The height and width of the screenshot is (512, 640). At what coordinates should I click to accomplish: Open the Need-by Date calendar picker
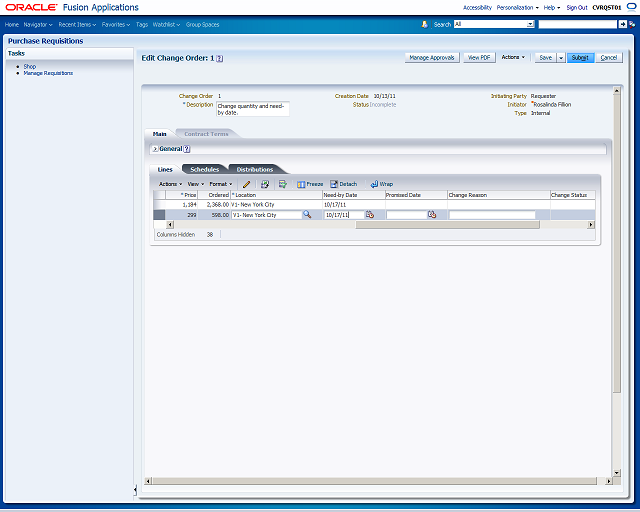pos(370,214)
